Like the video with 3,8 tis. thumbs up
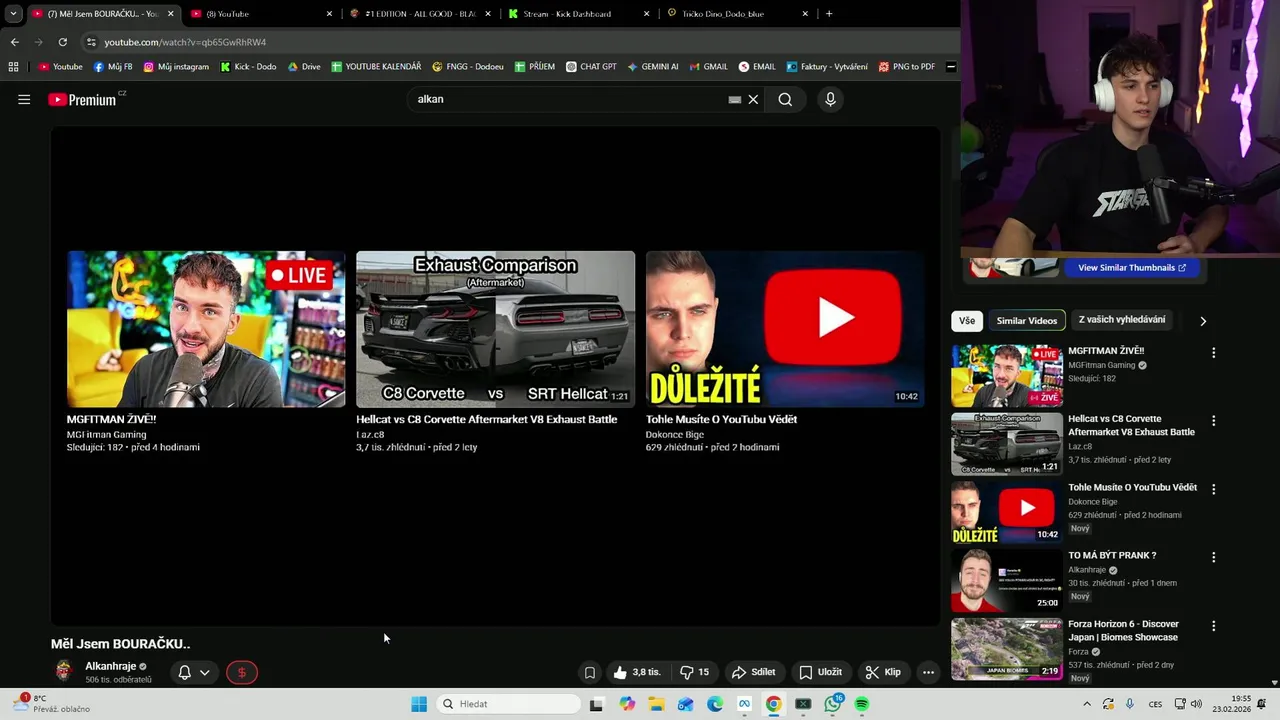This screenshot has width=1280, height=720. [637, 672]
